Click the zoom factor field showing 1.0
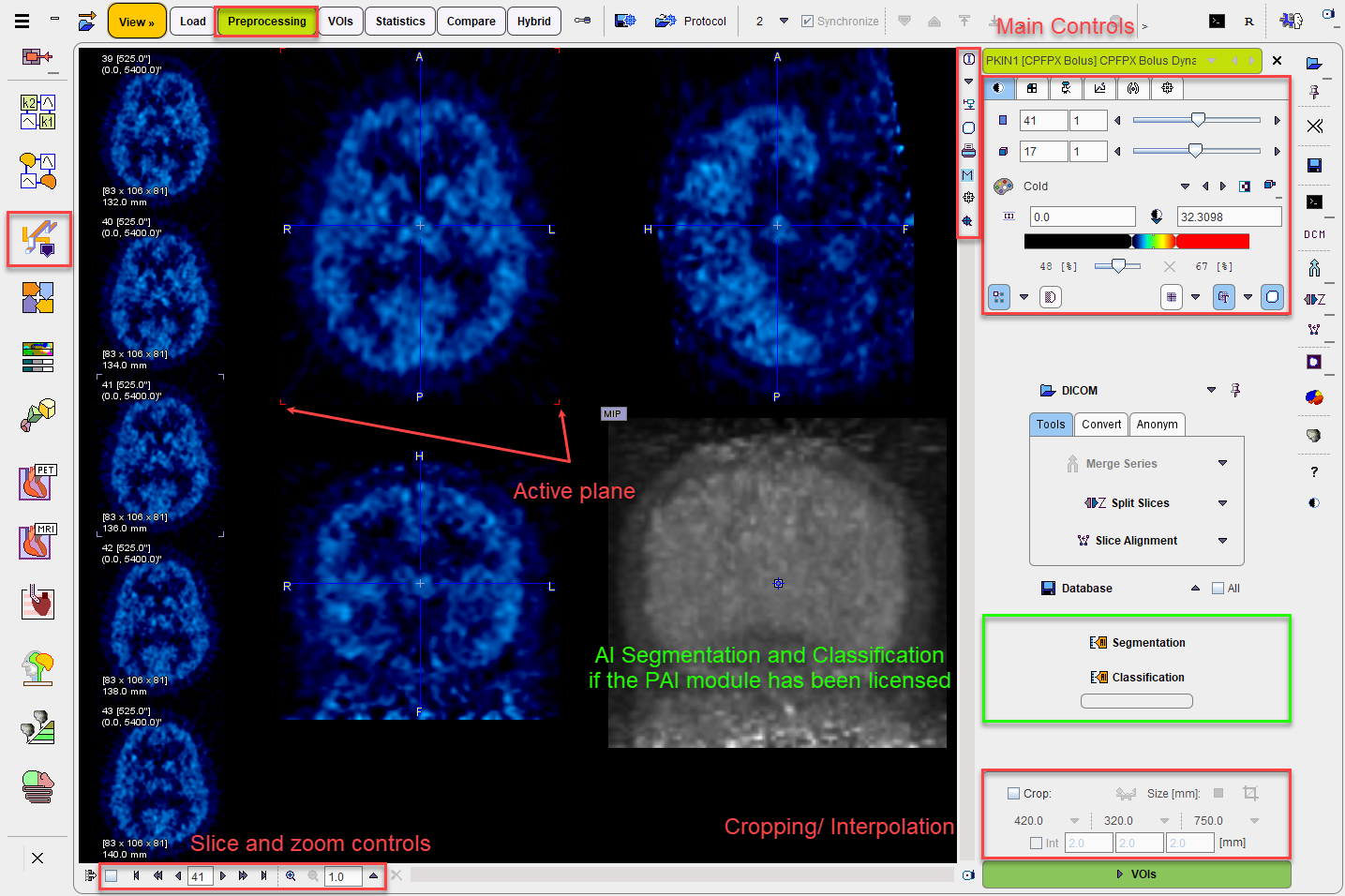This screenshot has width=1345, height=896. point(343,876)
